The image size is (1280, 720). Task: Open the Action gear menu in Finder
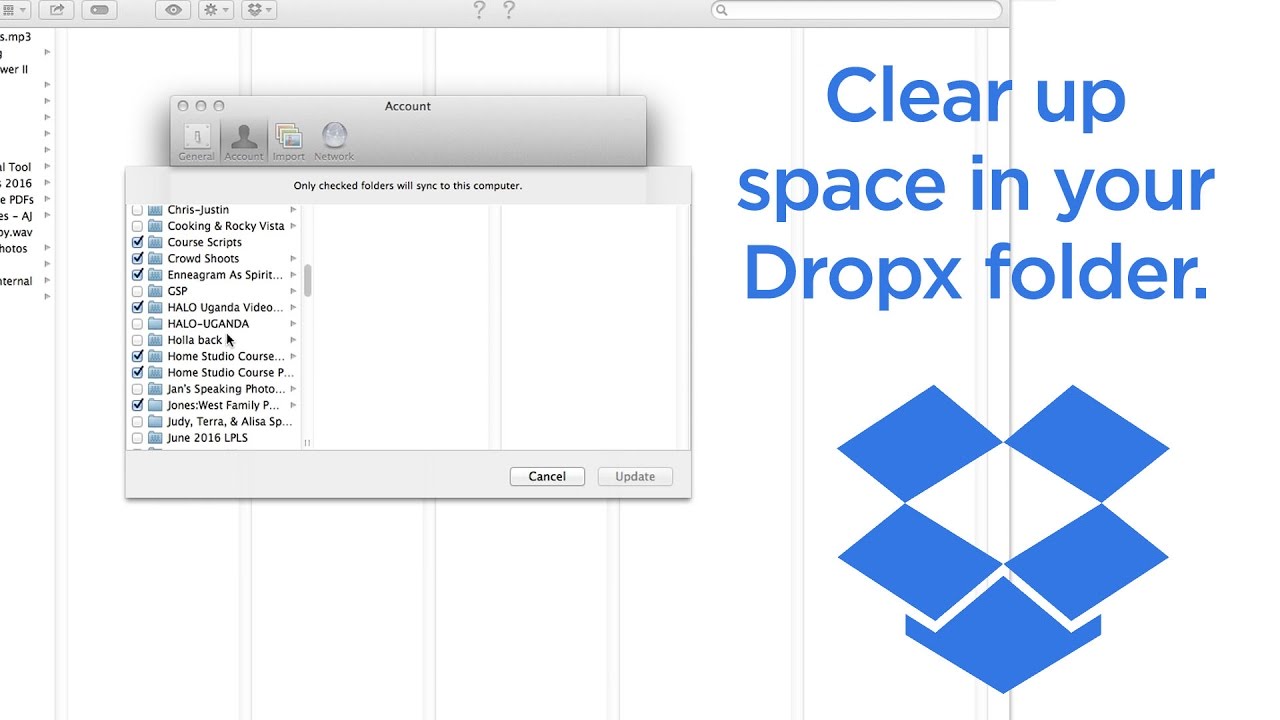click(x=216, y=10)
